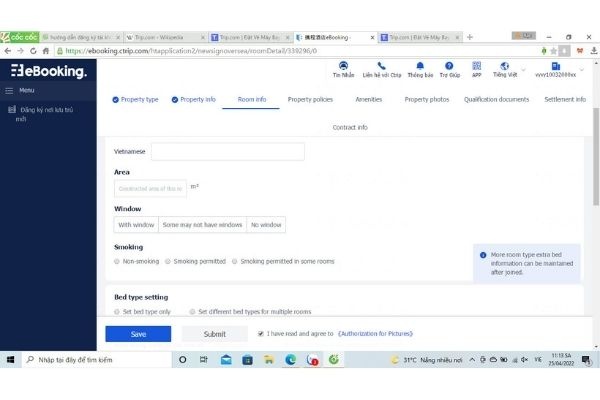The height and width of the screenshot is (400, 600).
Task: Open the APP QR code icon
Action: coord(476,66)
